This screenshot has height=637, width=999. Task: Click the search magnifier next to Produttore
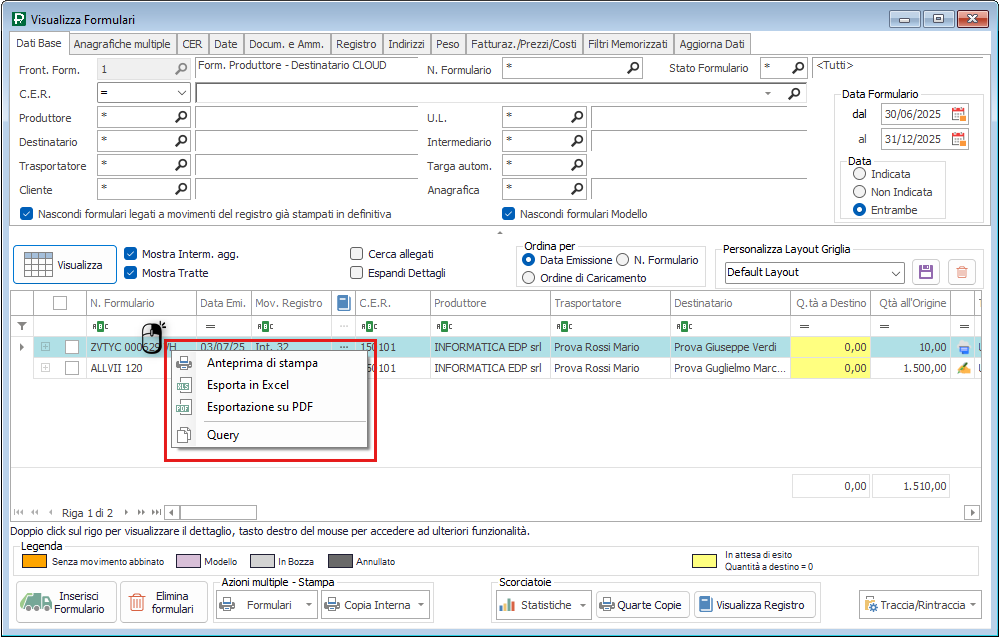(181, 117)
